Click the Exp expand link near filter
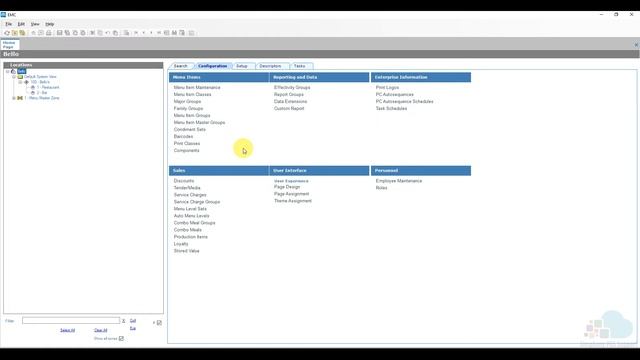 click(133, 328)
